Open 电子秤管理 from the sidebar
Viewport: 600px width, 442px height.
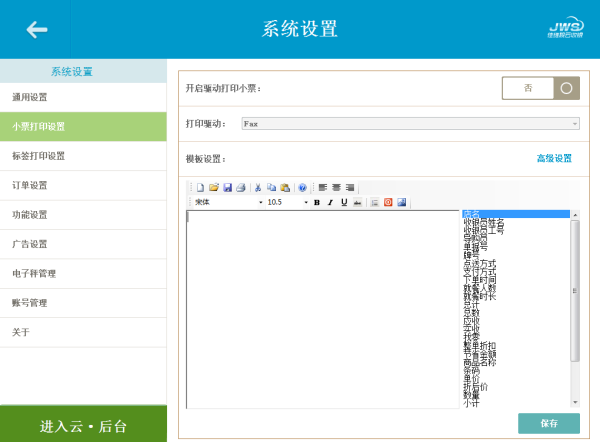[x=83, y=273]
